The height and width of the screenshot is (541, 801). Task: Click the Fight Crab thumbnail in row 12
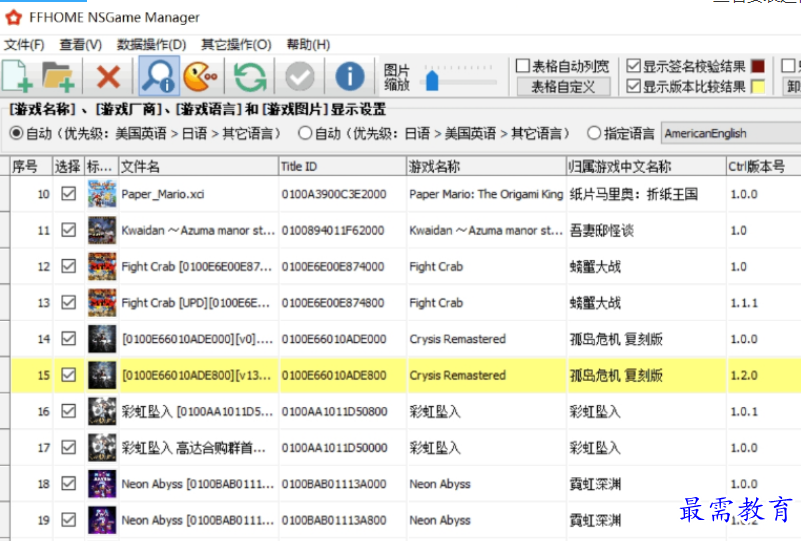[x=102, y=266]
